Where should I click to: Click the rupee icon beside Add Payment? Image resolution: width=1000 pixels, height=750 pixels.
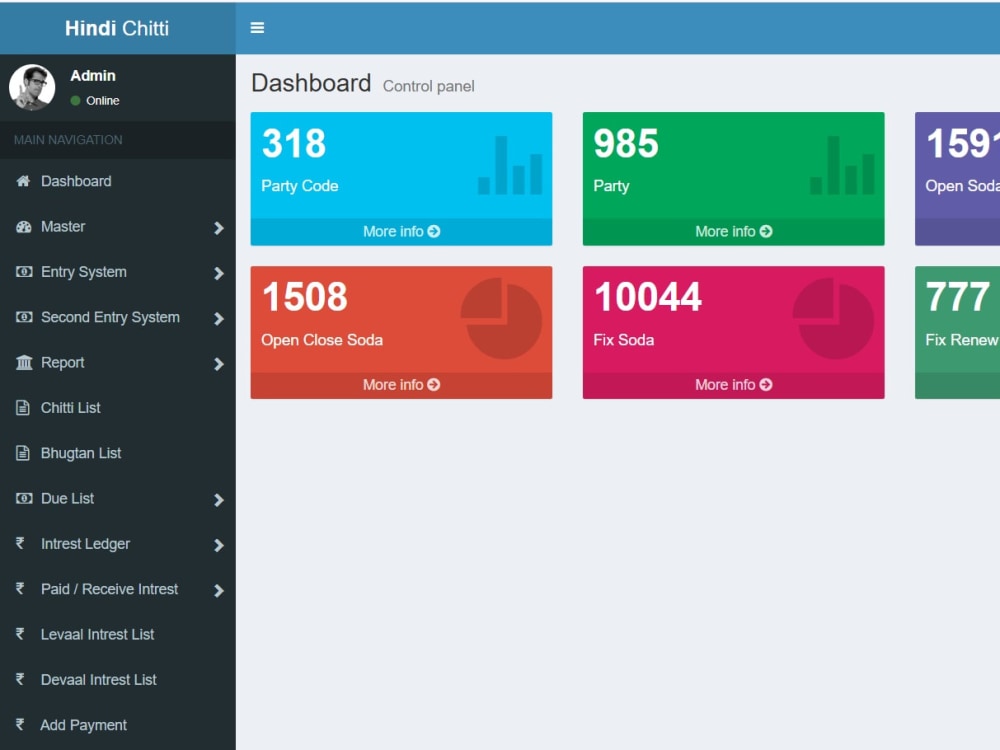[x=20, y=724]
